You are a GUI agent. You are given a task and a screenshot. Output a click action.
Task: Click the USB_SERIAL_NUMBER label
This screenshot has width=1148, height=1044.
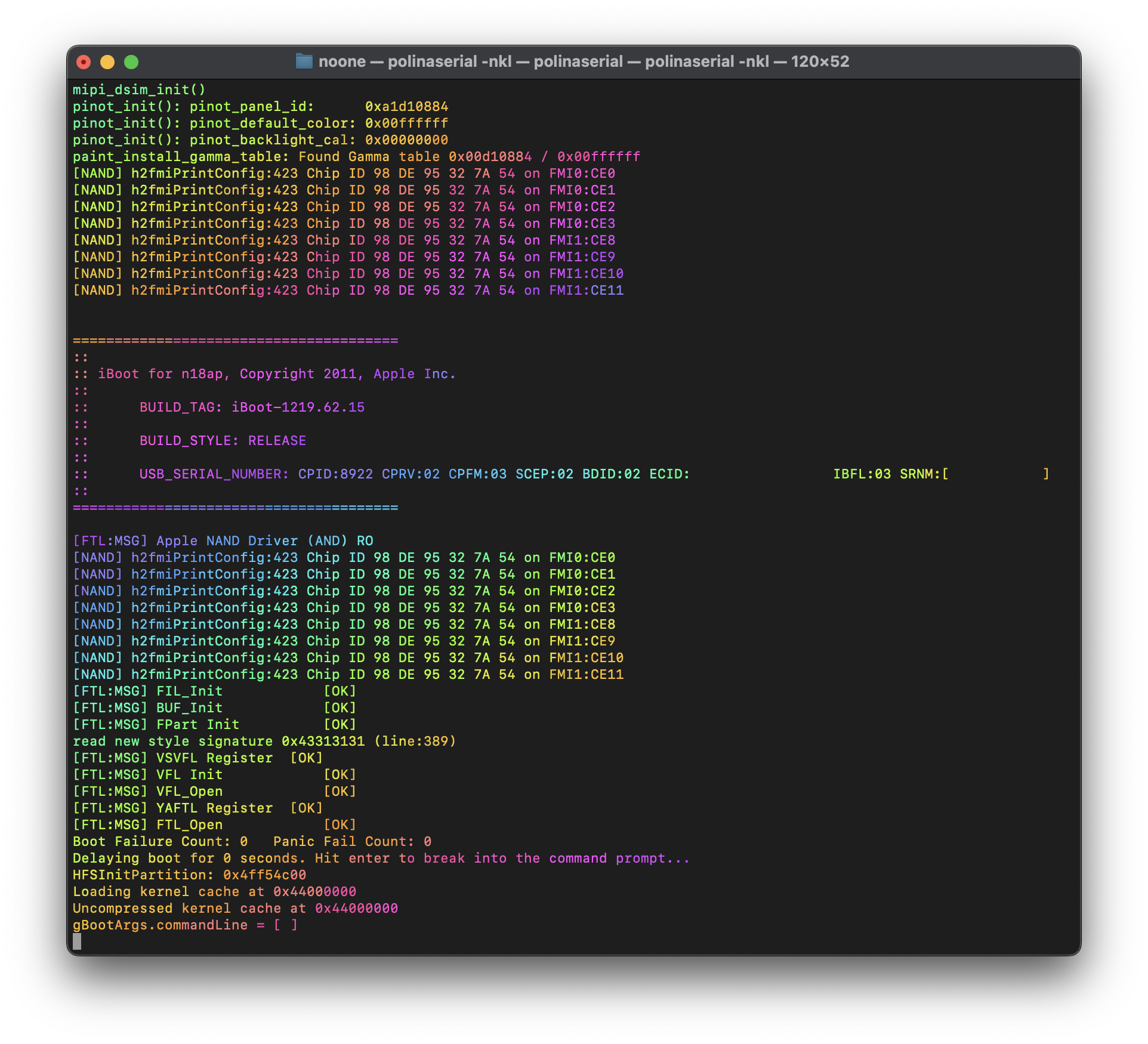(x=214, y=474)
